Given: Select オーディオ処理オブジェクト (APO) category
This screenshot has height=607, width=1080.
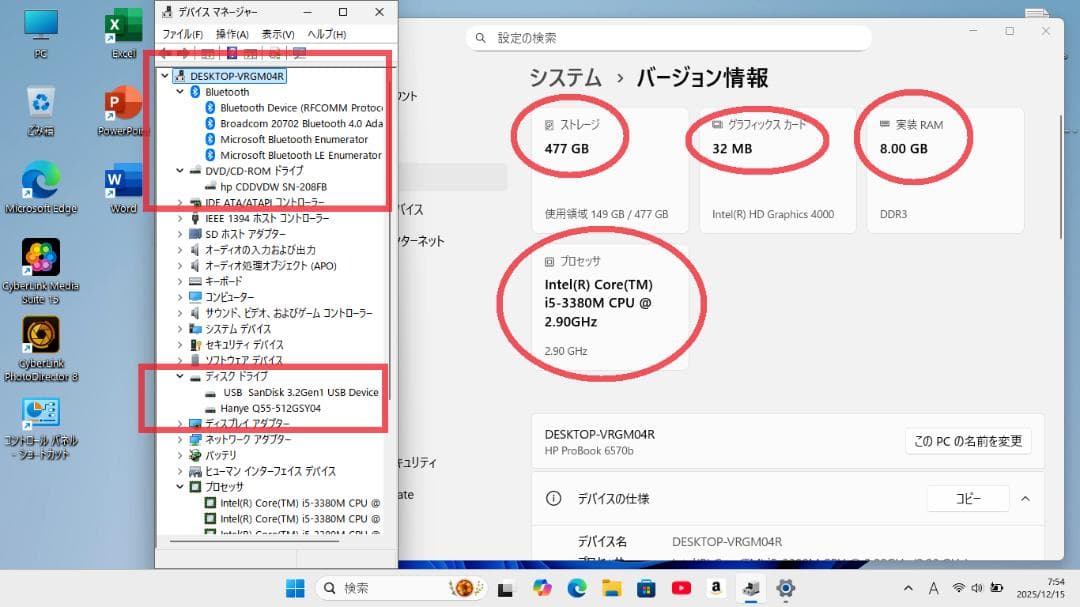Looking at the screenshot, I should (270, 265).
